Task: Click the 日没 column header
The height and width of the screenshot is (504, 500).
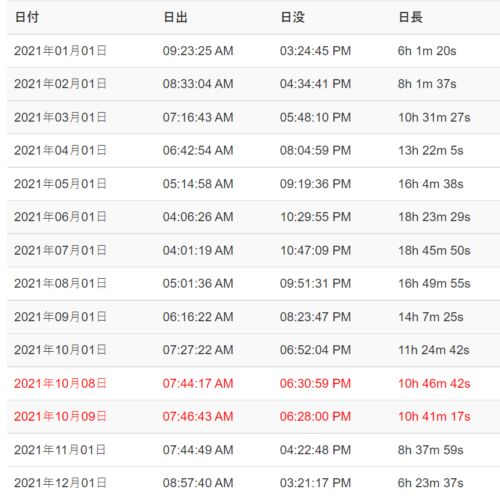Action: pyautogui.click(x=292, y=17)
